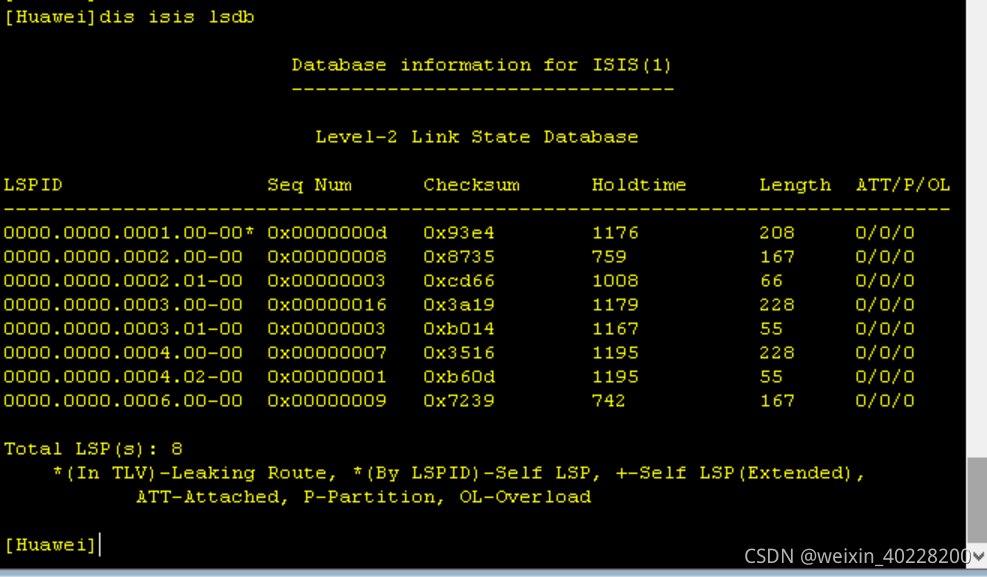
Task: Click length value 208
Action: [777, 233]
